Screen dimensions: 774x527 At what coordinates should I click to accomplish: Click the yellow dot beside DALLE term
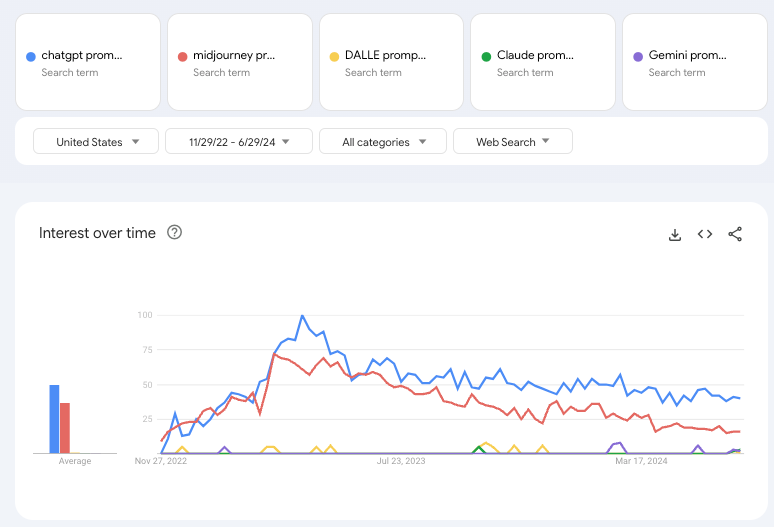pyautogui.click(x=334, y=56)
